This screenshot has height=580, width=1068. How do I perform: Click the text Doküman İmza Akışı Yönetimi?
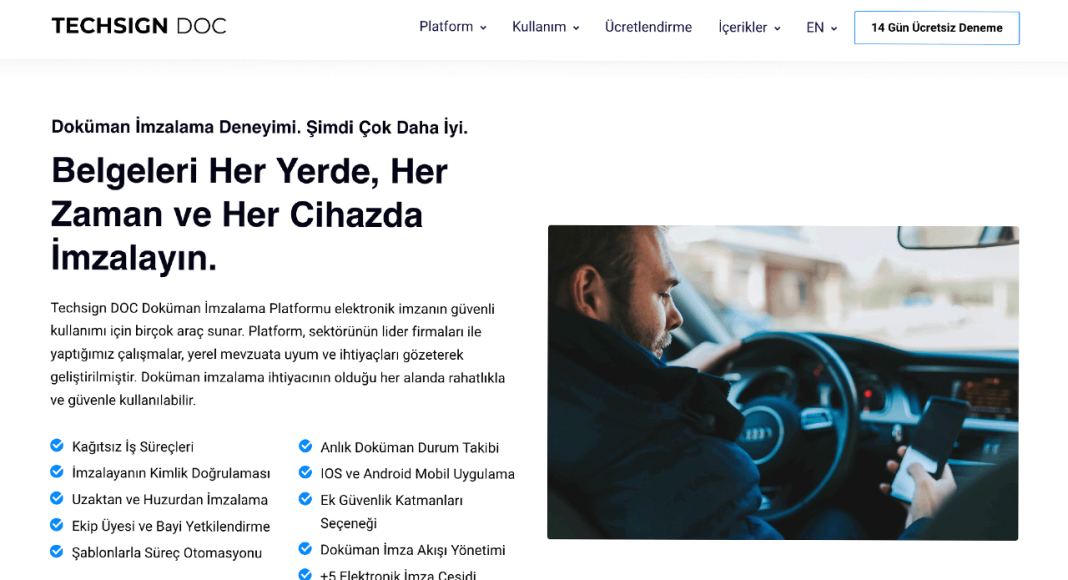coord(413,550)
